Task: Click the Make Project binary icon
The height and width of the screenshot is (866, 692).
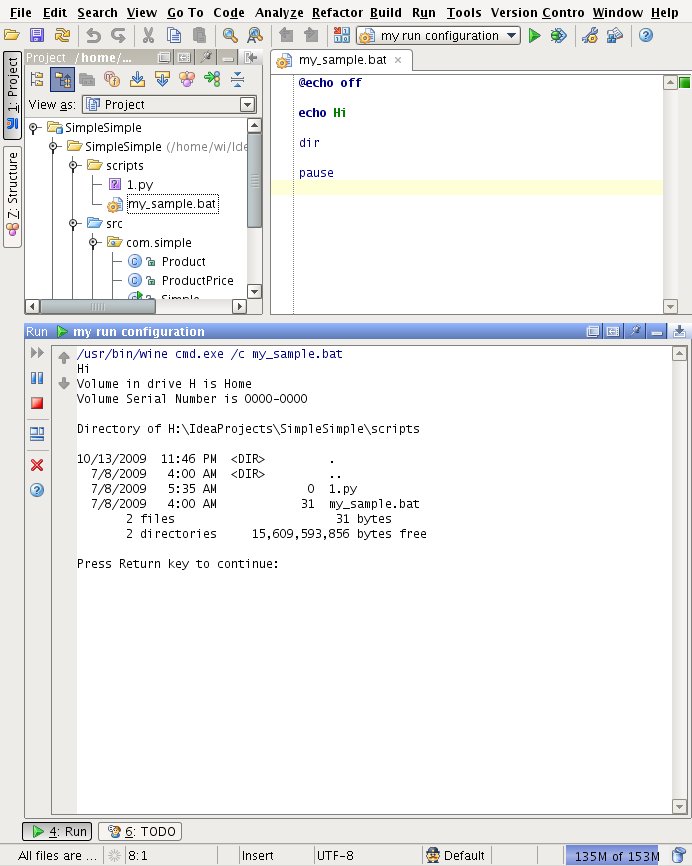Action: click(341, 36)
